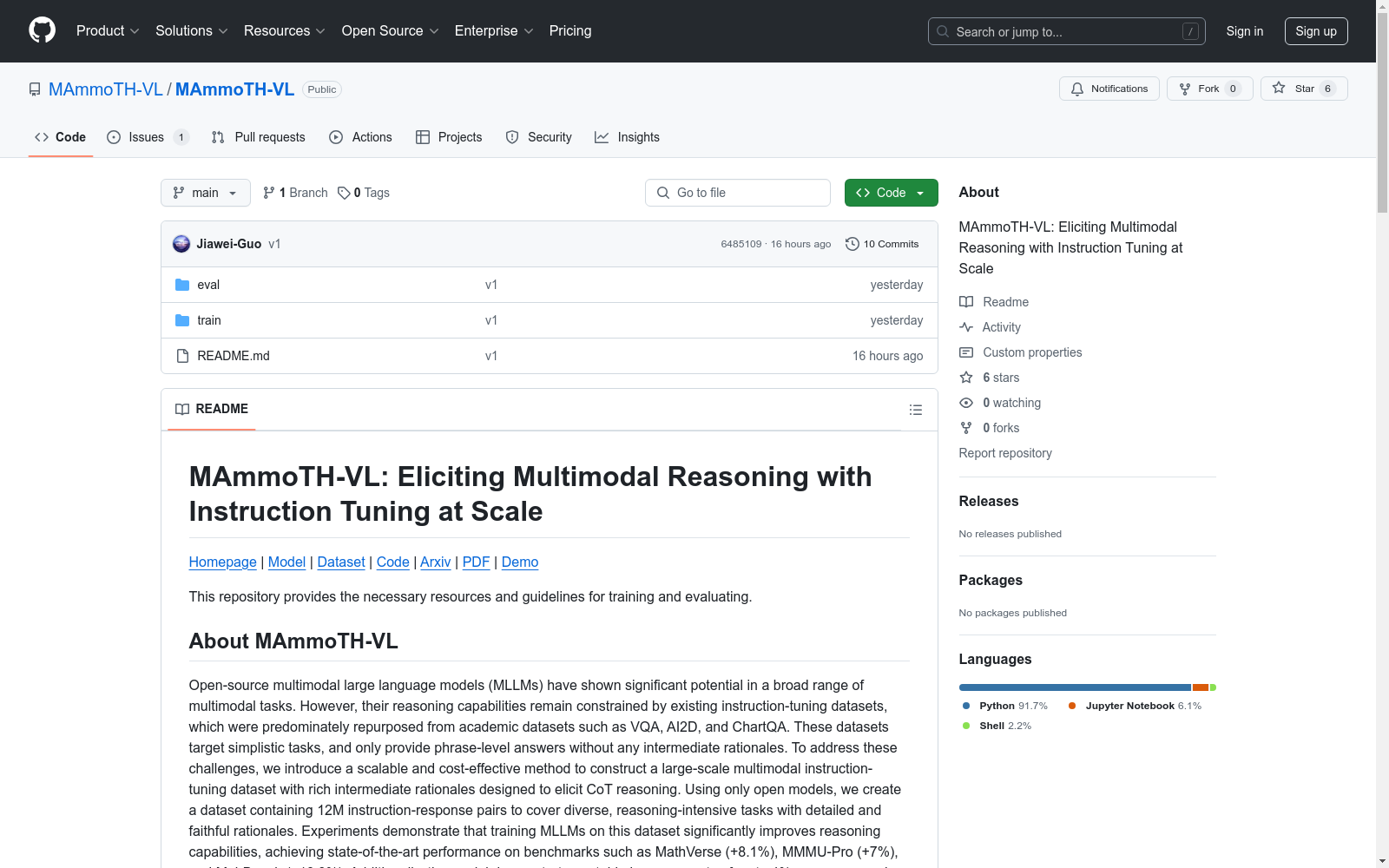Expand the Product menu
This screenshot has height=868, width=1389.
pos(108,30)
